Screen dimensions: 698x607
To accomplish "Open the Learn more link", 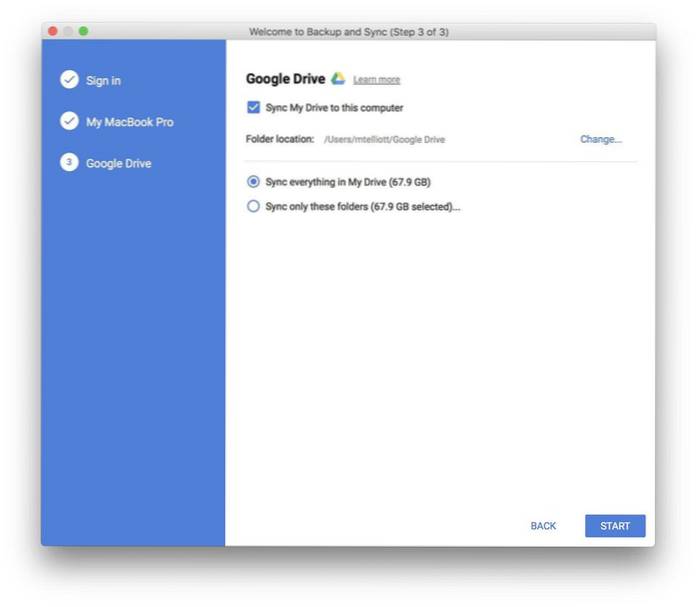I will pyautogui.click(x=376, y=80).
